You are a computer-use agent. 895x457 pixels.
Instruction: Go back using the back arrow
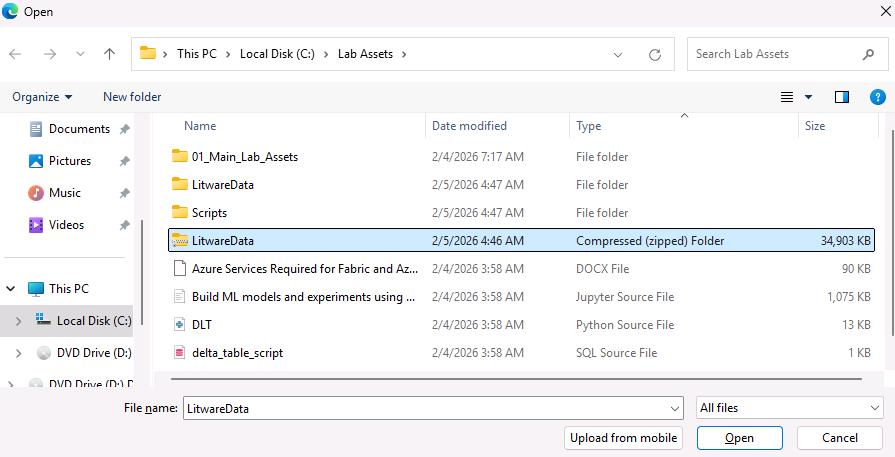tap(15, 54)
